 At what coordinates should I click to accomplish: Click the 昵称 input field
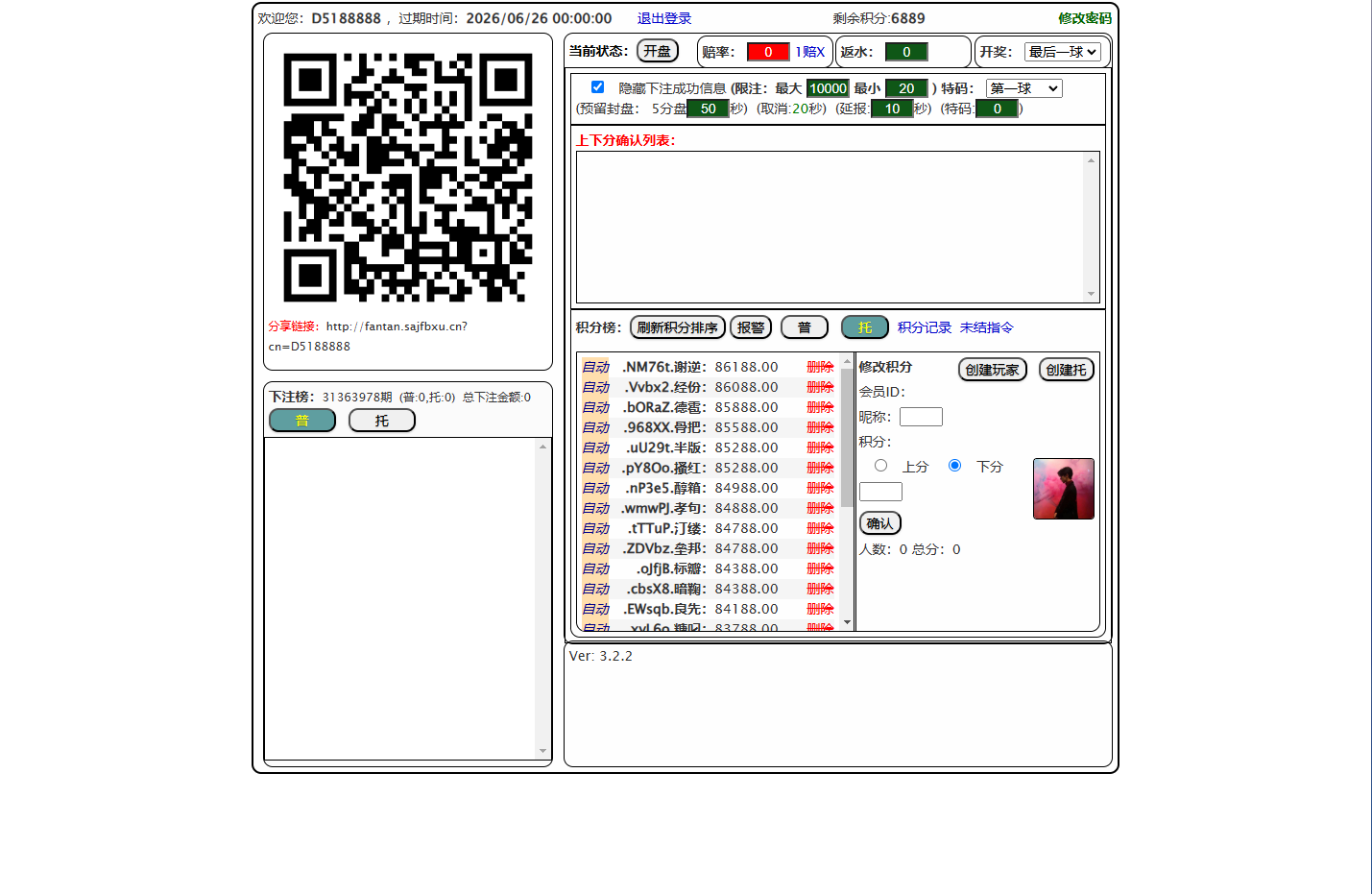point(921,417)
